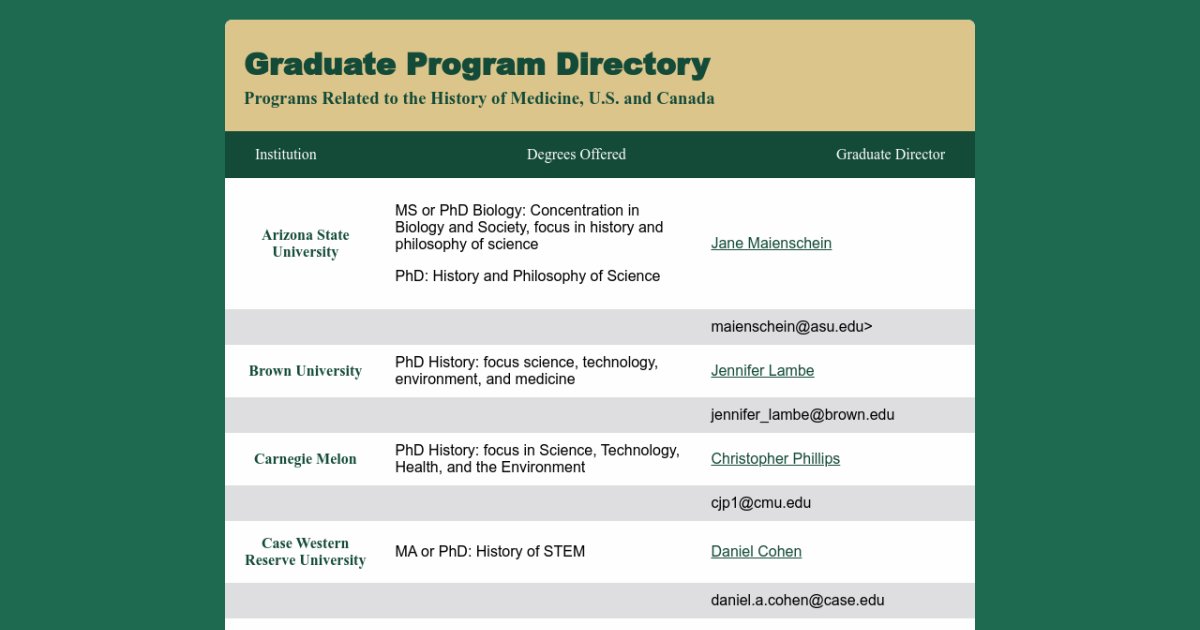This screenshot has height=630, width=1200.
Task: Select the Brown University institution cell
Action: [305, 371]
